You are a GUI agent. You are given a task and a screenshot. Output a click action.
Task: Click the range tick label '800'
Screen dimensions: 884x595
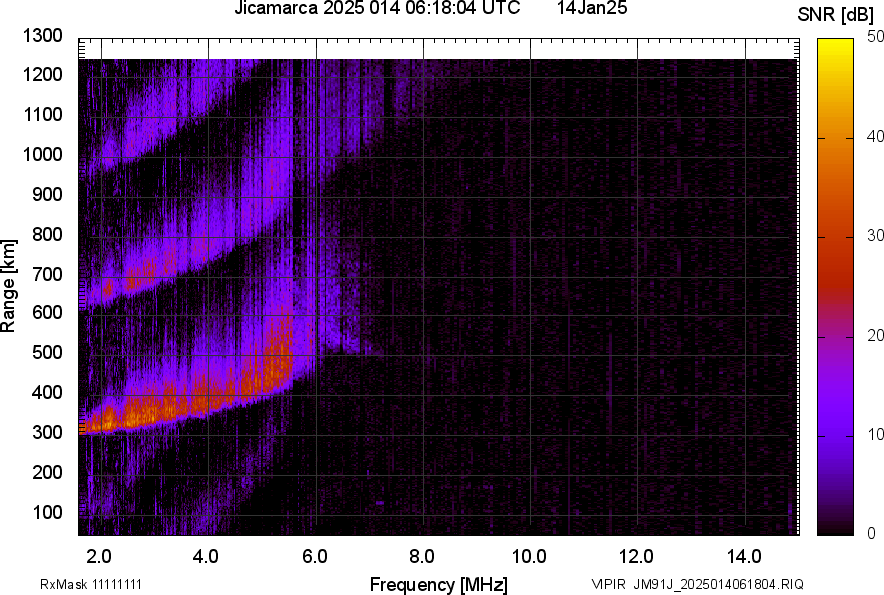[x=47, y=234]
